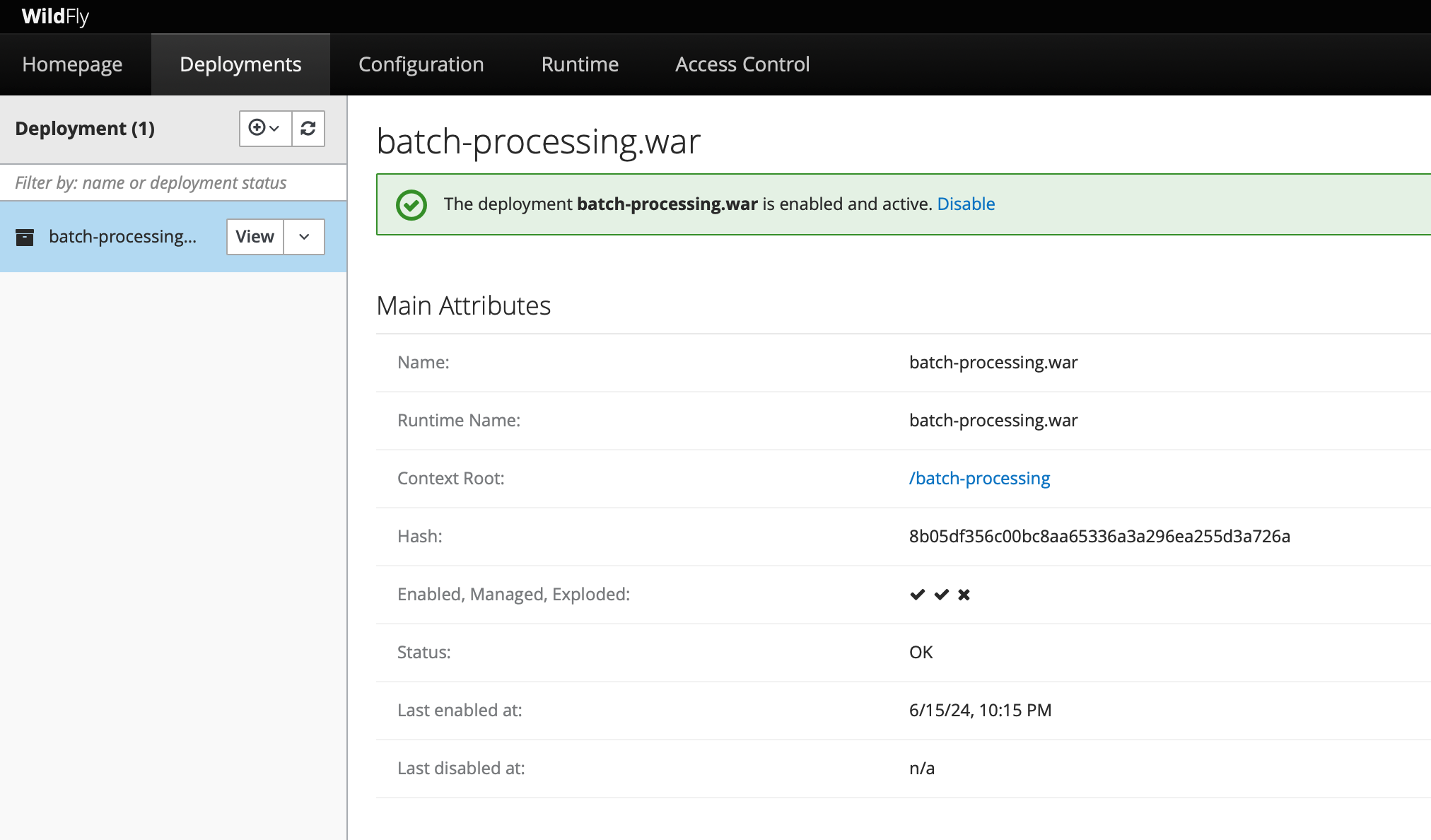Select the Deployments tab
1431x840 pixels.
point(240,64)
